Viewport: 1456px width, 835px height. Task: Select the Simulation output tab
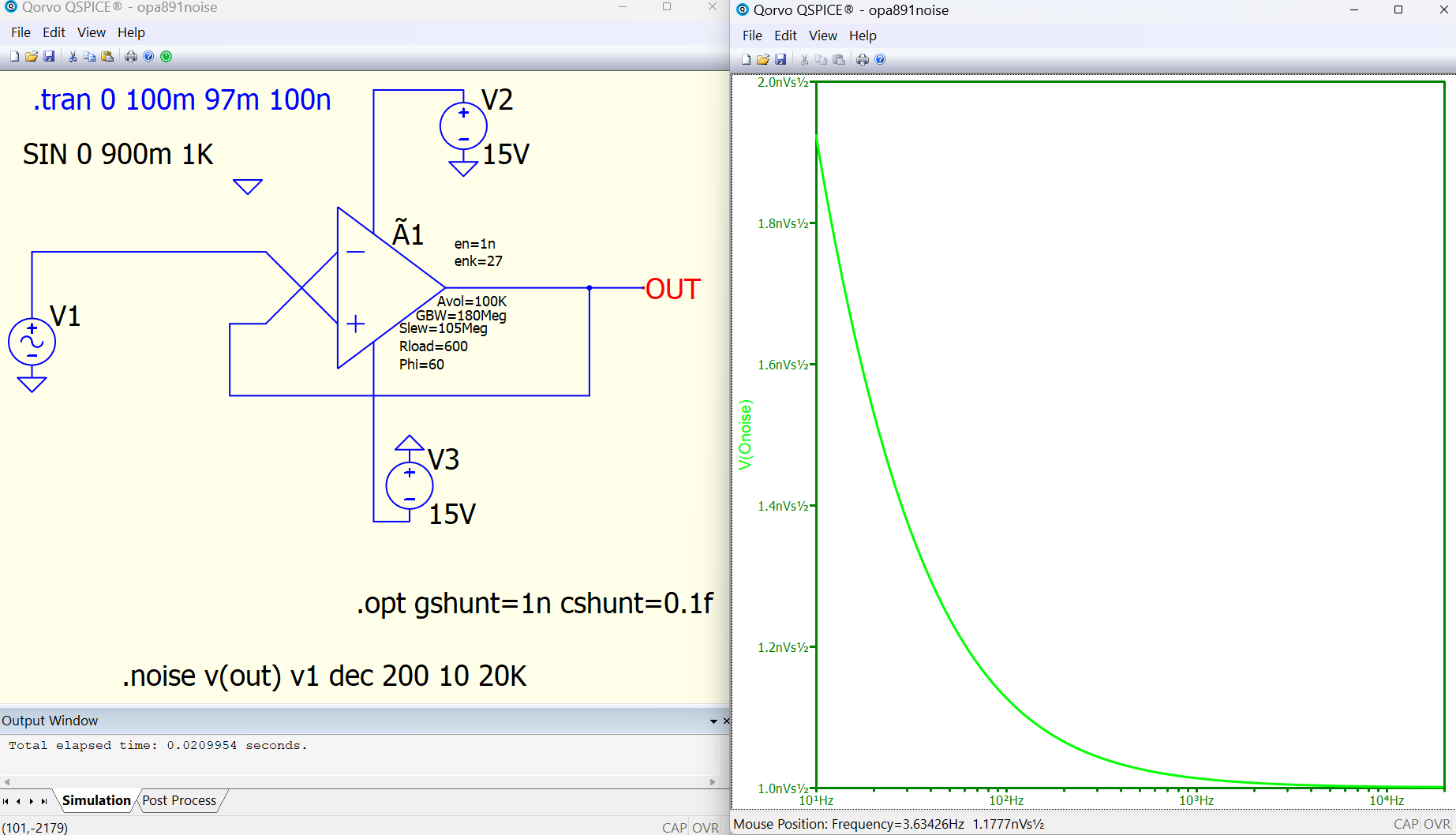pyautogui.click(x=96, y=800)
